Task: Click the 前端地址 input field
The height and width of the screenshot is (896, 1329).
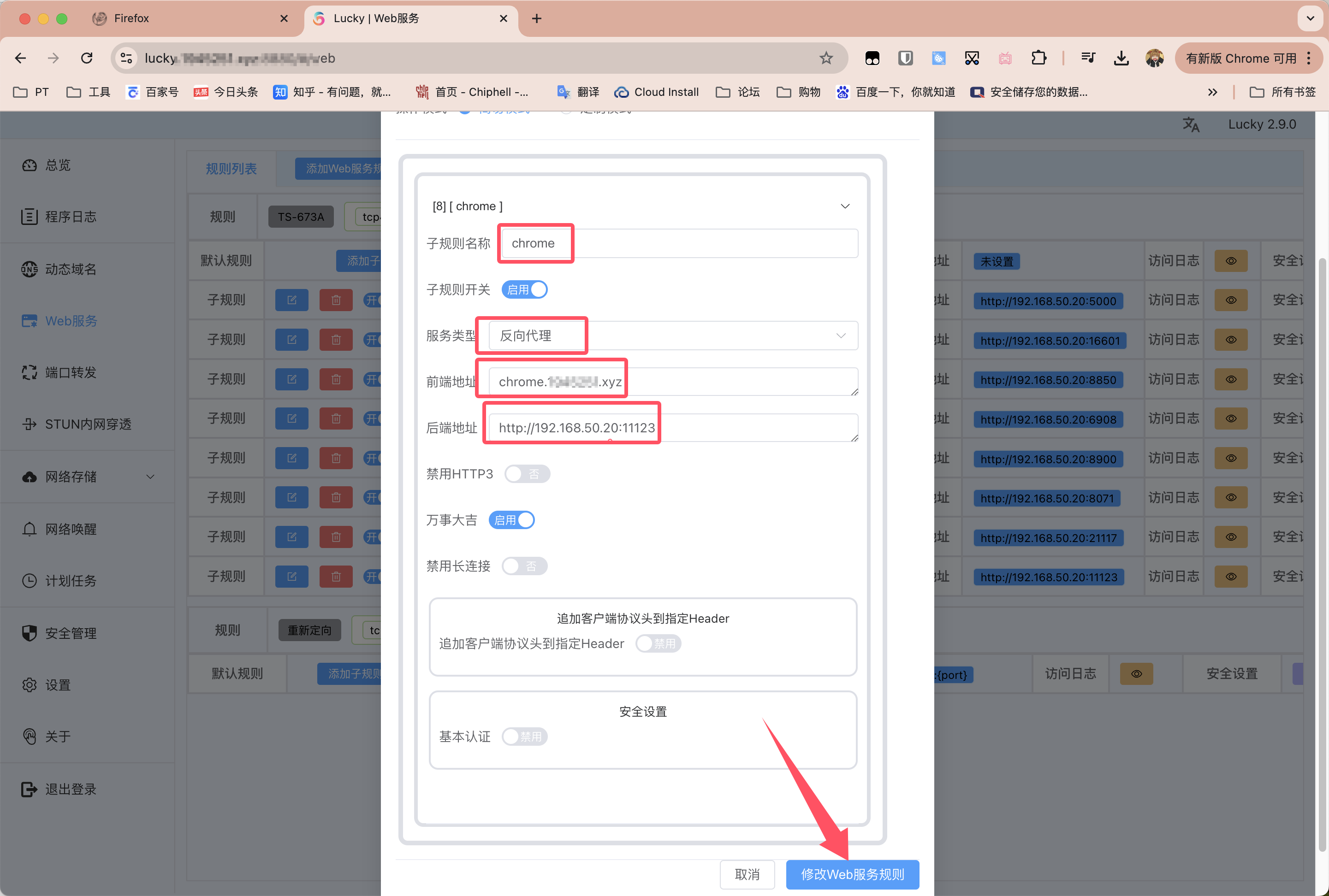Action: tap(673, 381)
